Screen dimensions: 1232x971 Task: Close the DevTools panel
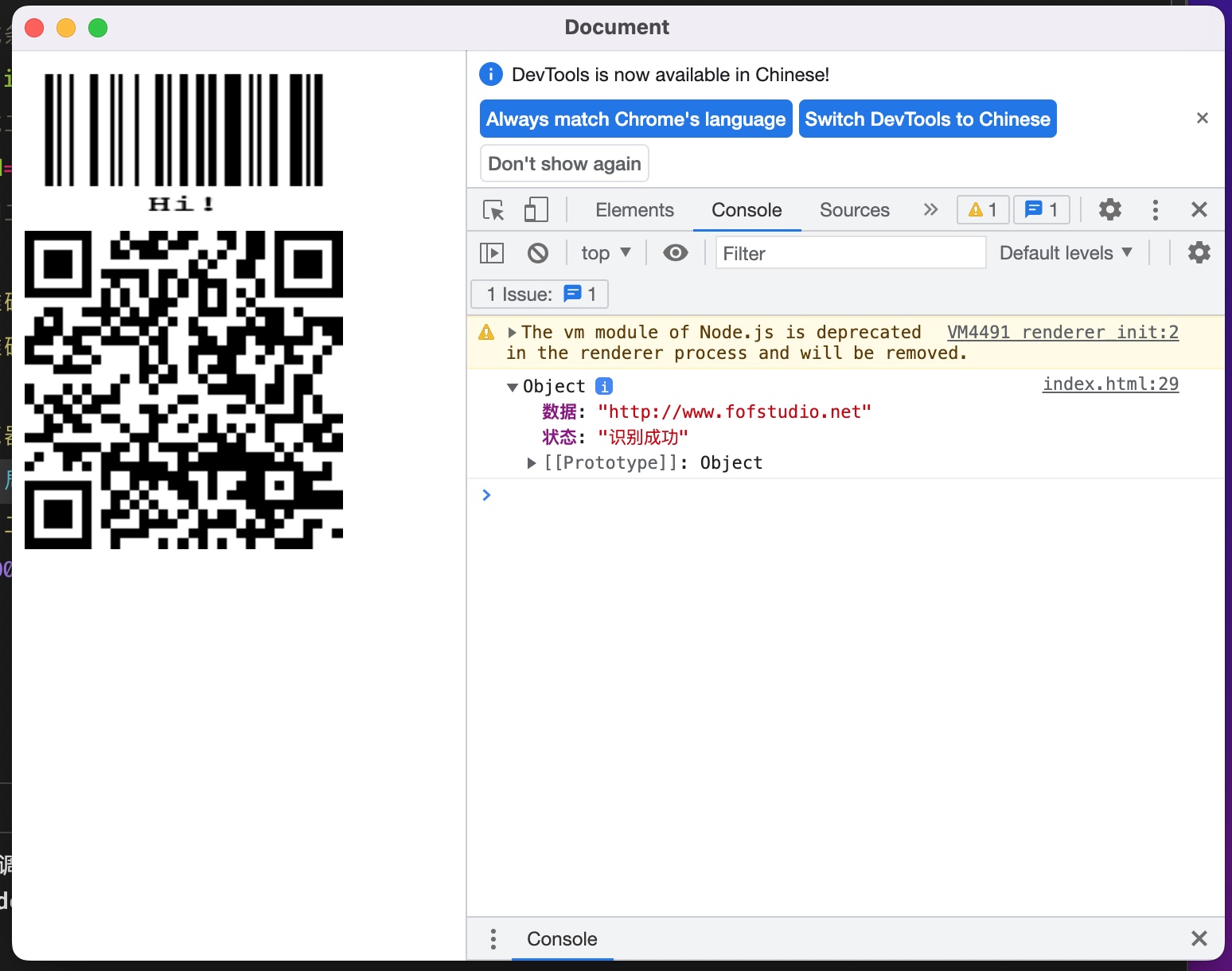click(x=1199, y=209)
